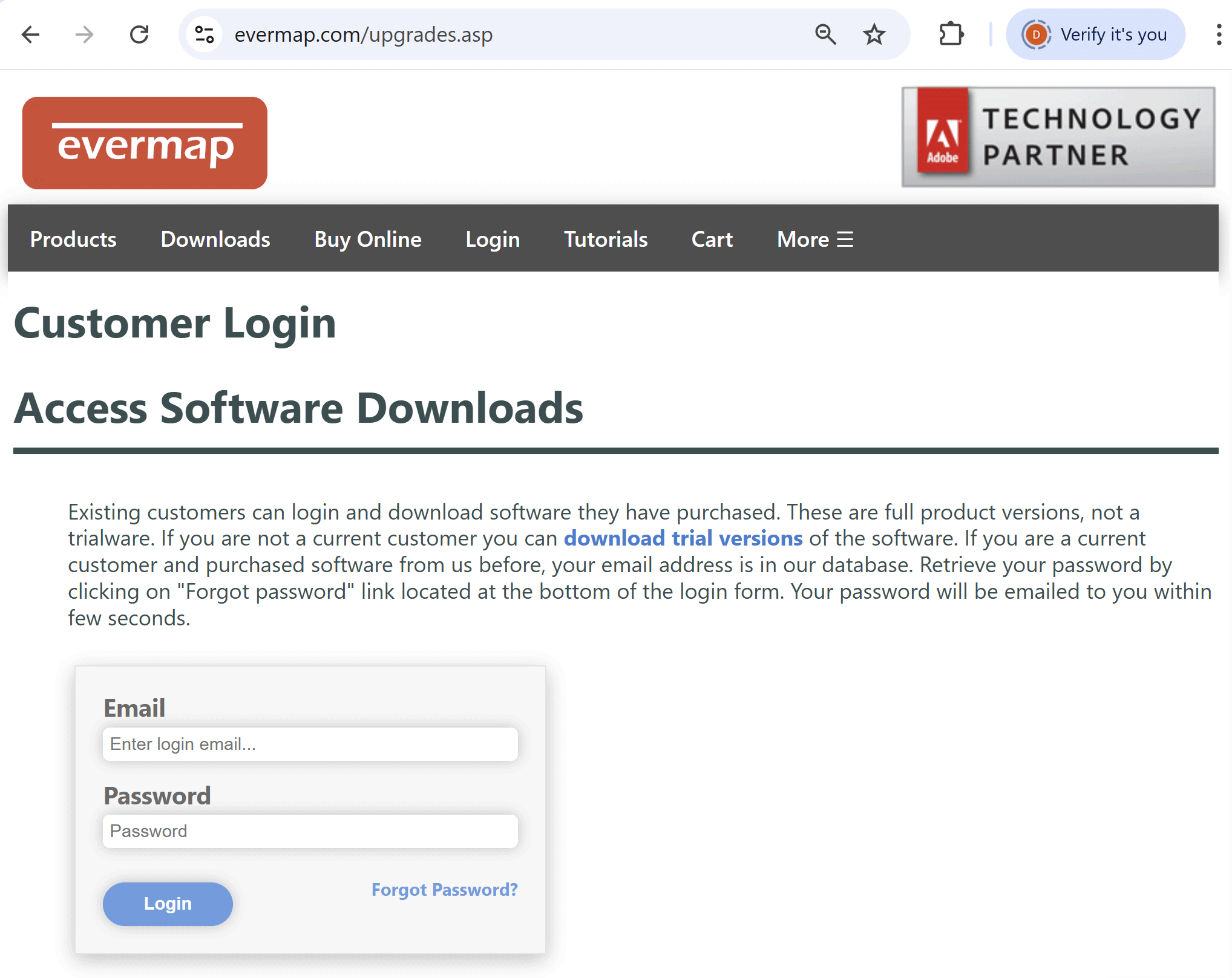Open the browser extensions puzzle icon
This screenshot has height=978, width=1232.
[951, 34]
